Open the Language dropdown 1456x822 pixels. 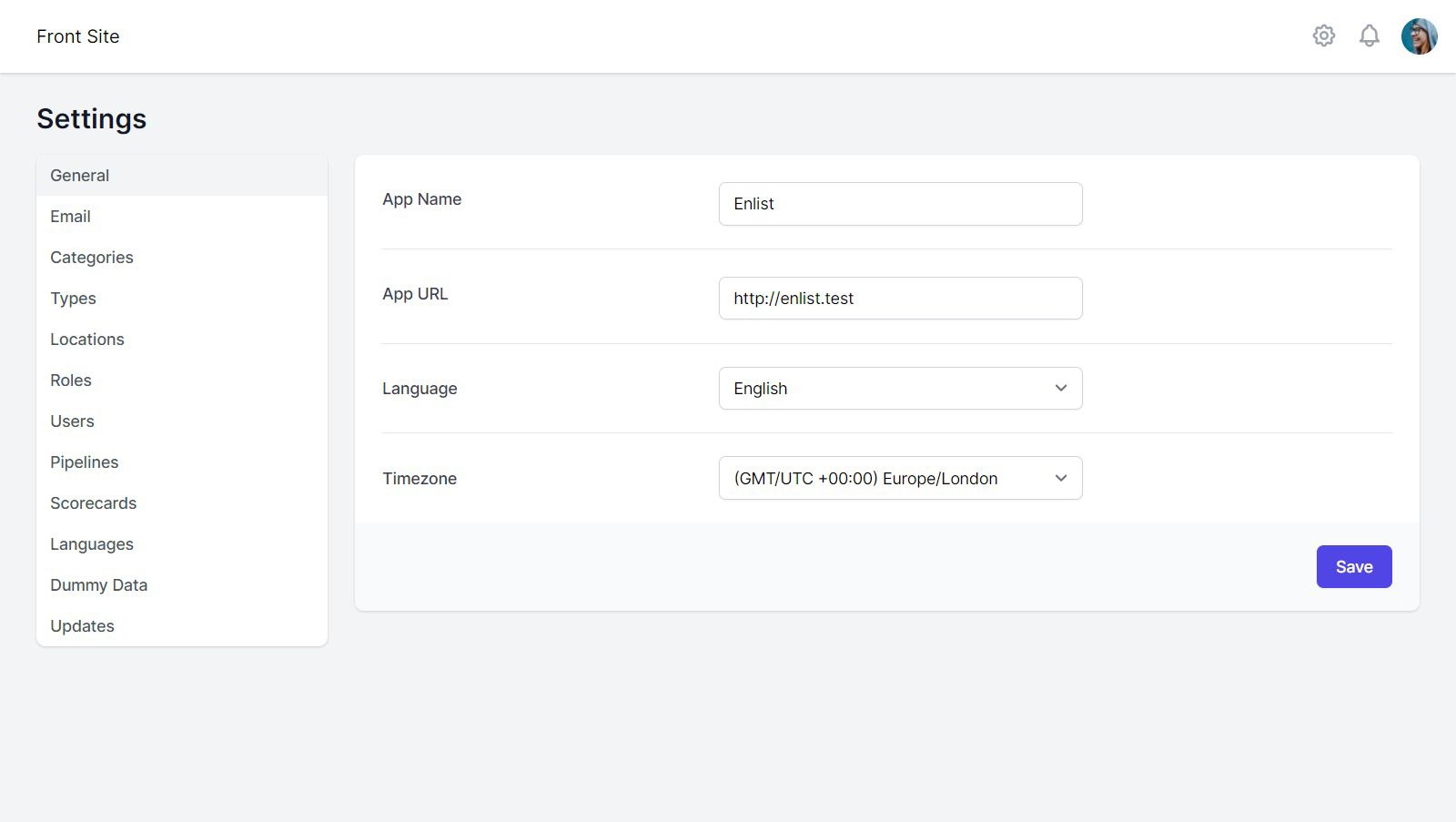[x=900, y=388]
